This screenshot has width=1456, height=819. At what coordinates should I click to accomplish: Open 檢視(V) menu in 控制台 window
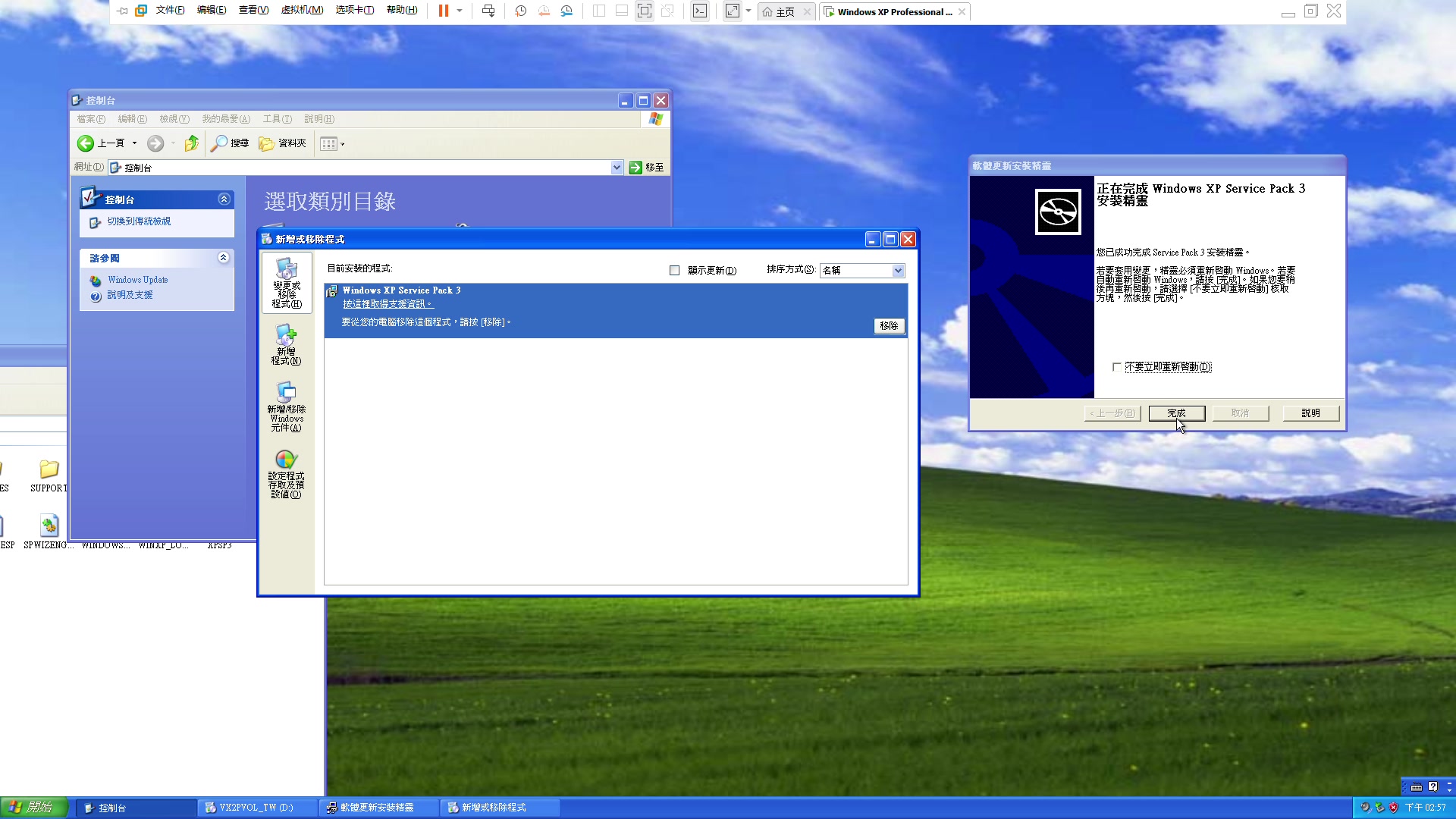tap(174, 119)
